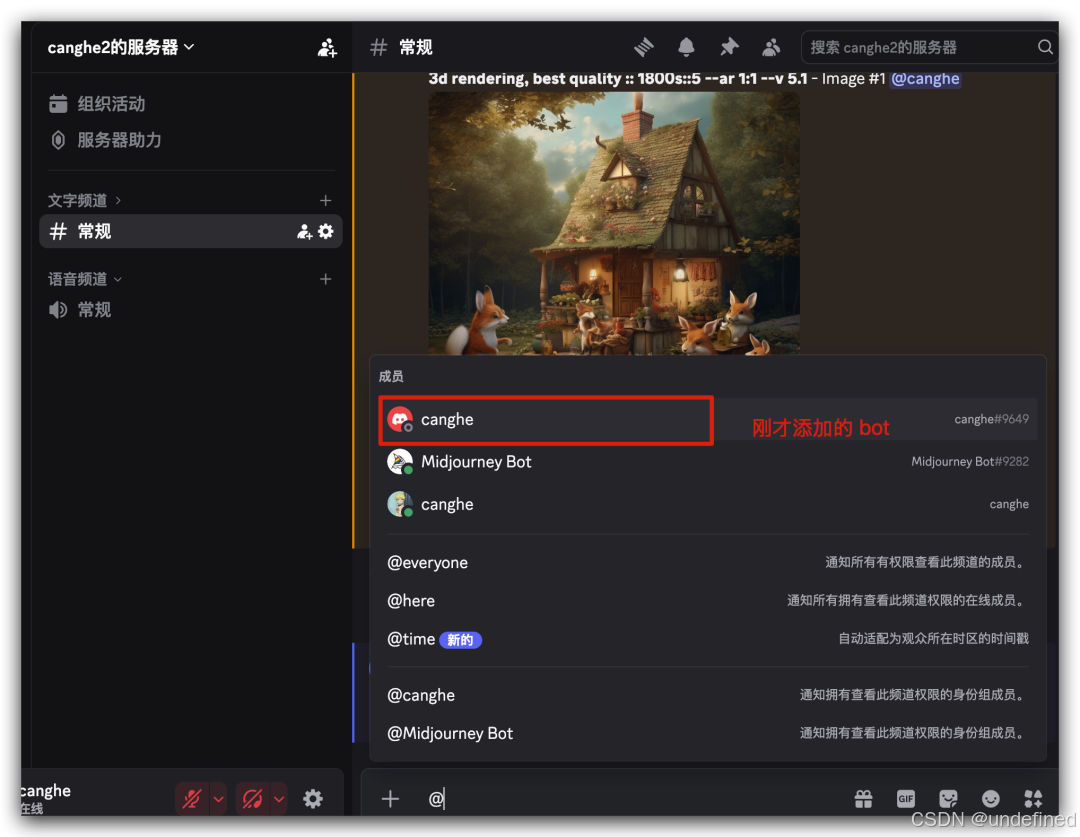Screen dimensions: 1080x837
Task: Open the gift Nitro icon
Action: (863, 798)
